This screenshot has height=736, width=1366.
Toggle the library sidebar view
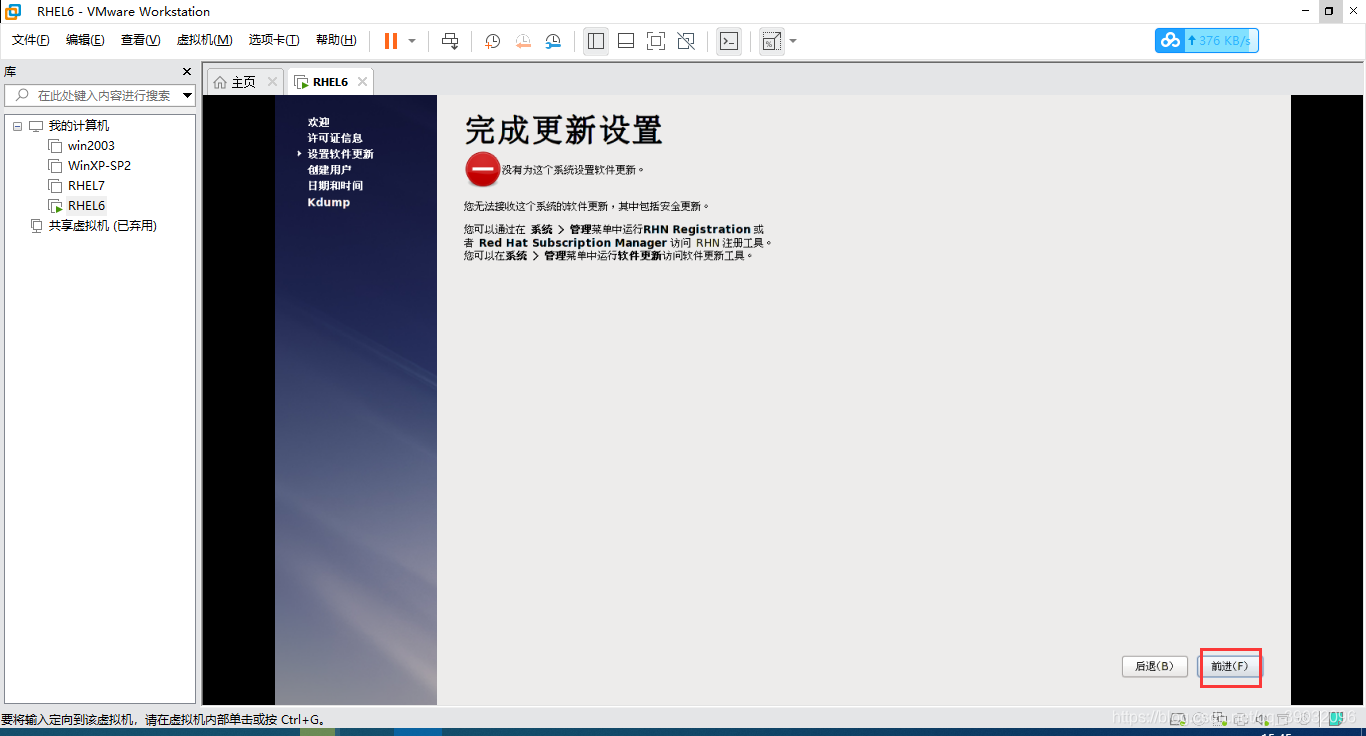pos(596,41)
